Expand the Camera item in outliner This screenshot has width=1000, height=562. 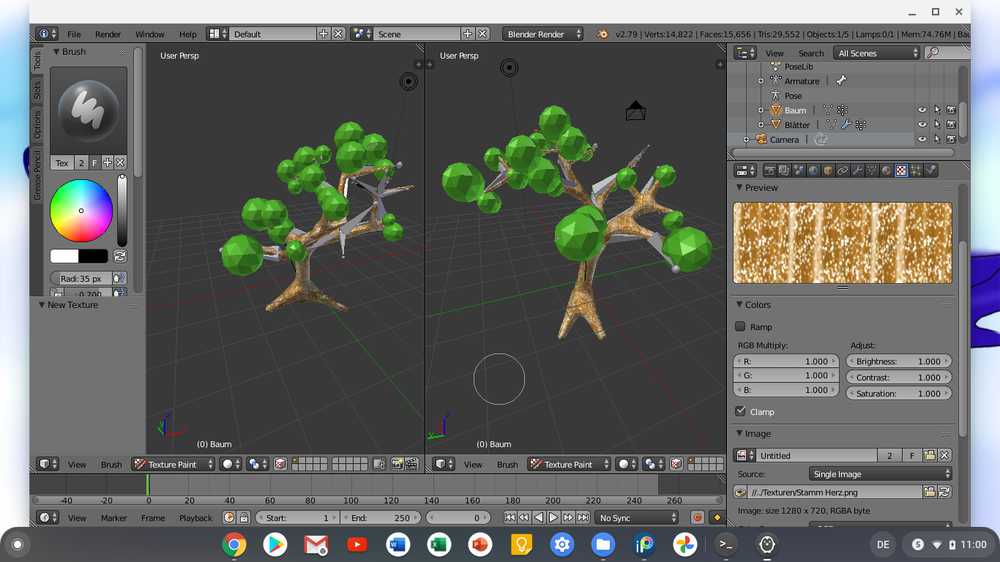click(x=746, y=140)
